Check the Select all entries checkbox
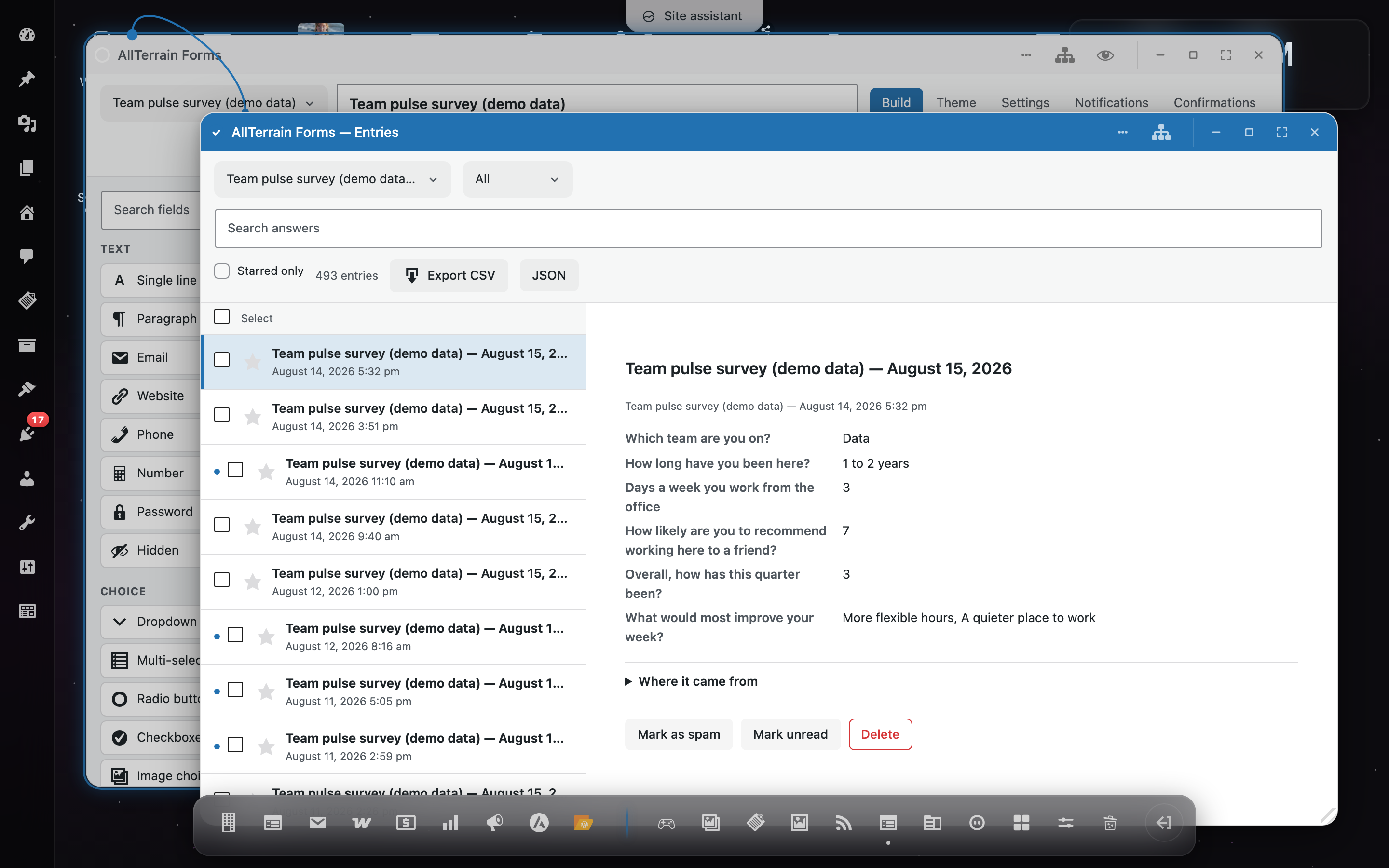This screenshot has width=1389, height=868. [221, 317]
